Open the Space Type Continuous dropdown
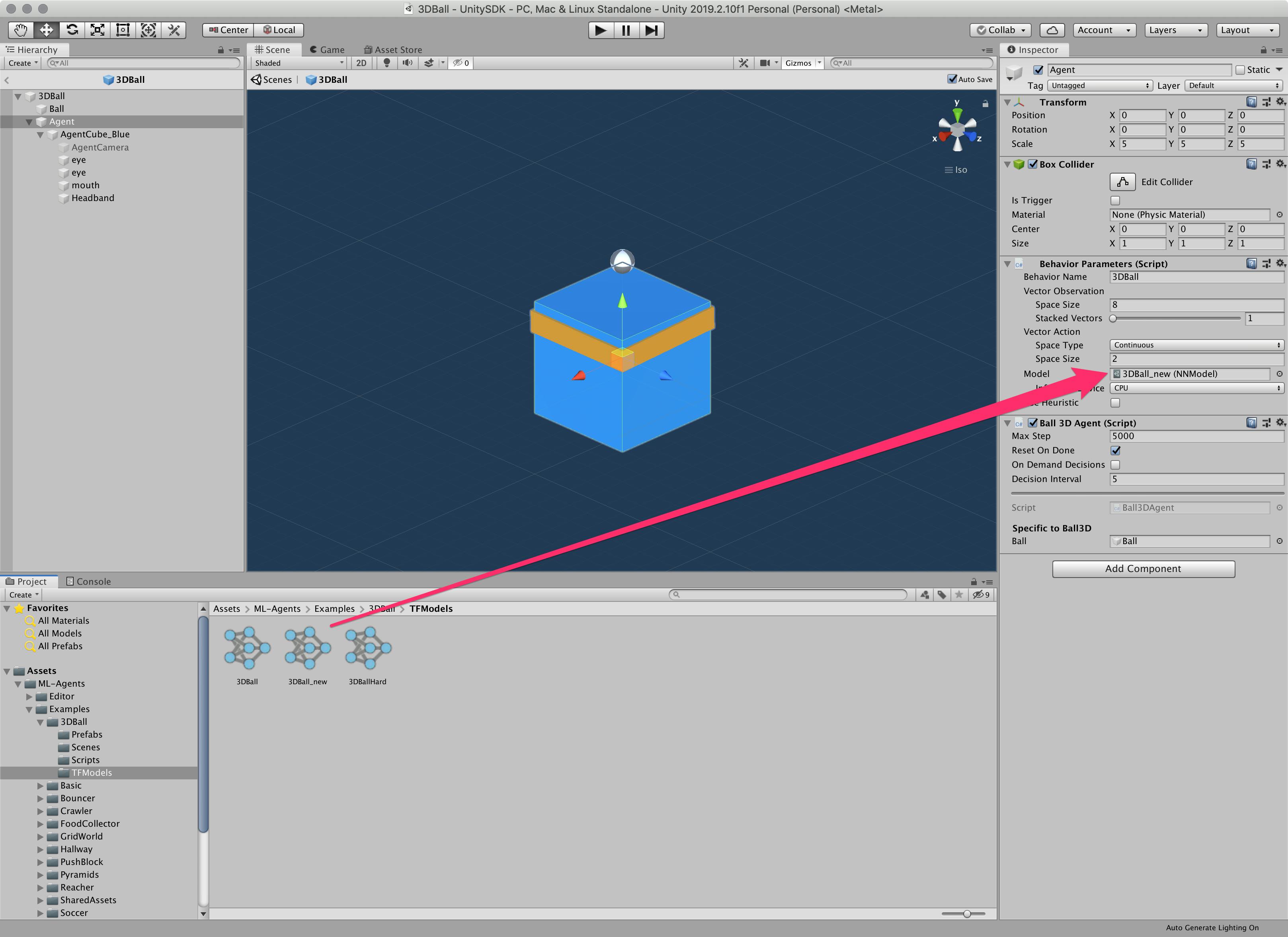The image size is (1288, 937). [x=1196, y=345]
